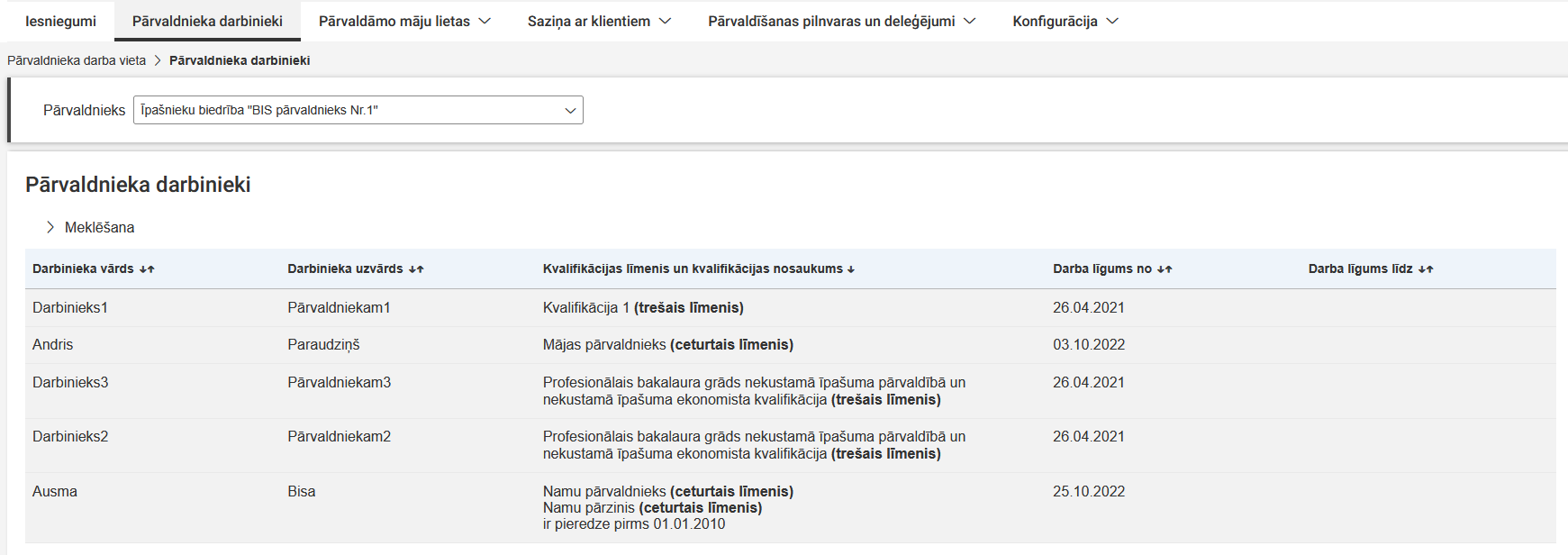Sort by Darbinieka vārds column
This screenshot has width=1568, height=555.
[x=94, y=268]
